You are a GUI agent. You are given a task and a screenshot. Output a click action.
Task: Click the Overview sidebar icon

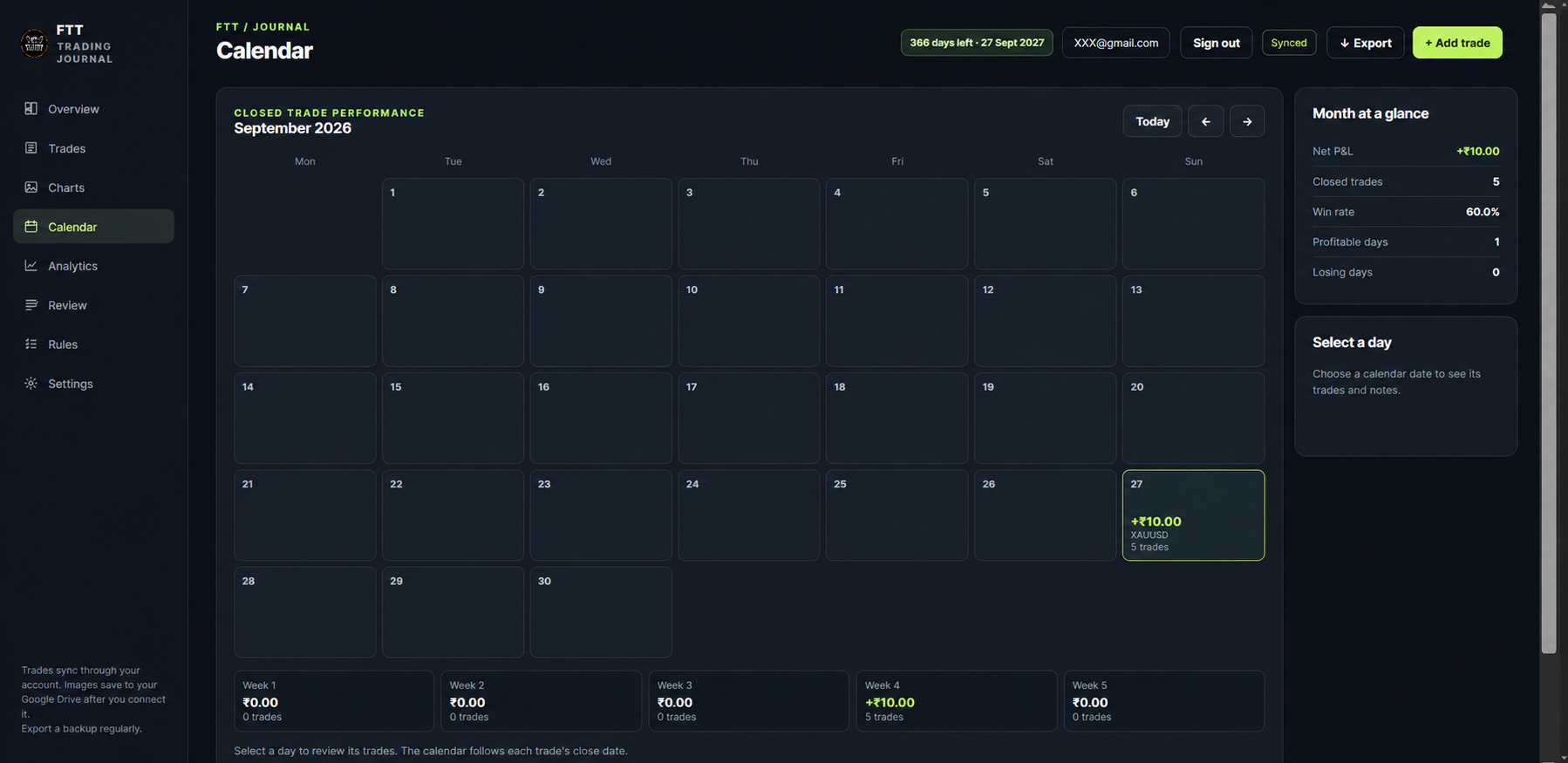pos(31,108)
